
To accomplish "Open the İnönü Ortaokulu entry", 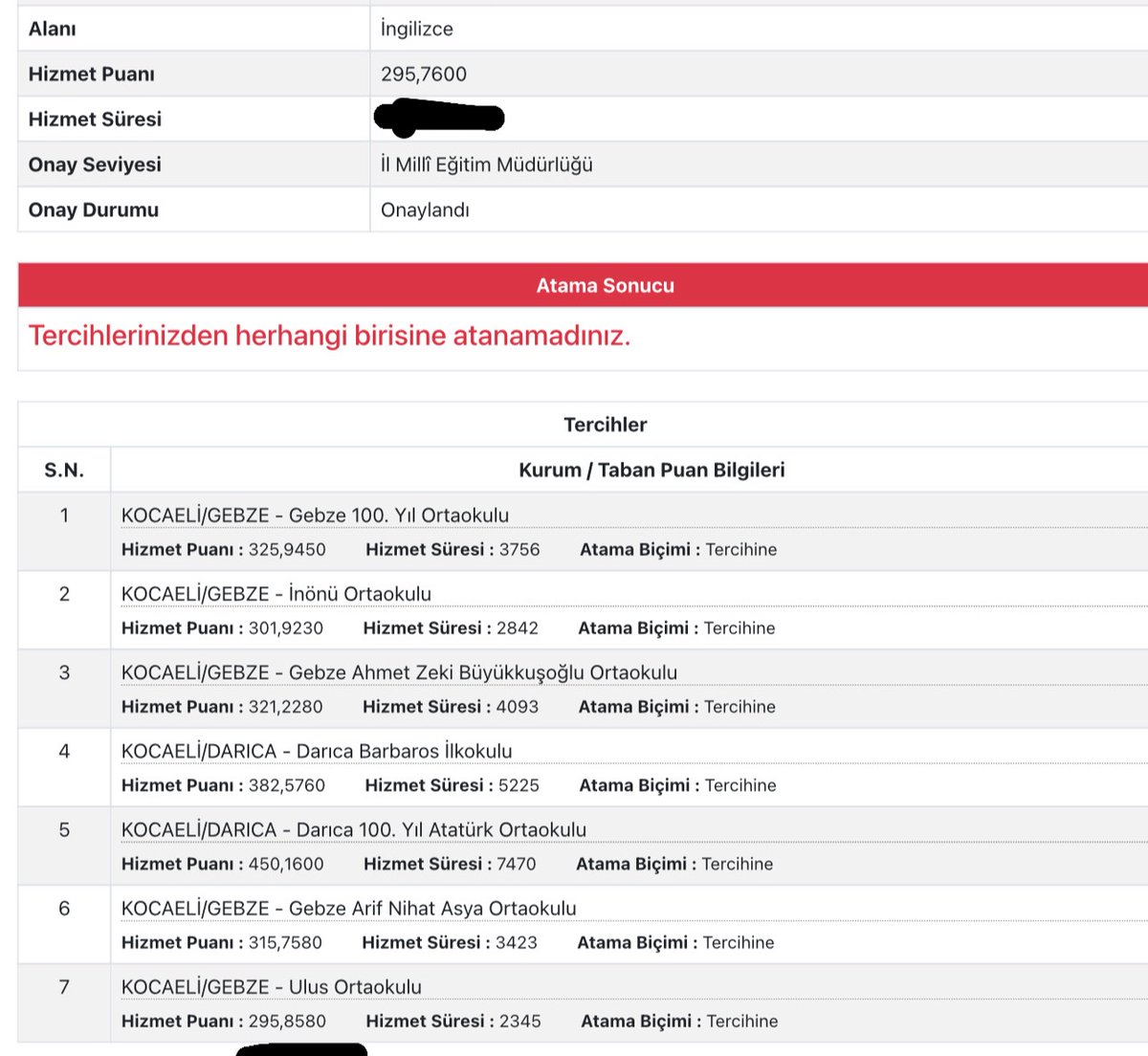I will tap(276, 594).
